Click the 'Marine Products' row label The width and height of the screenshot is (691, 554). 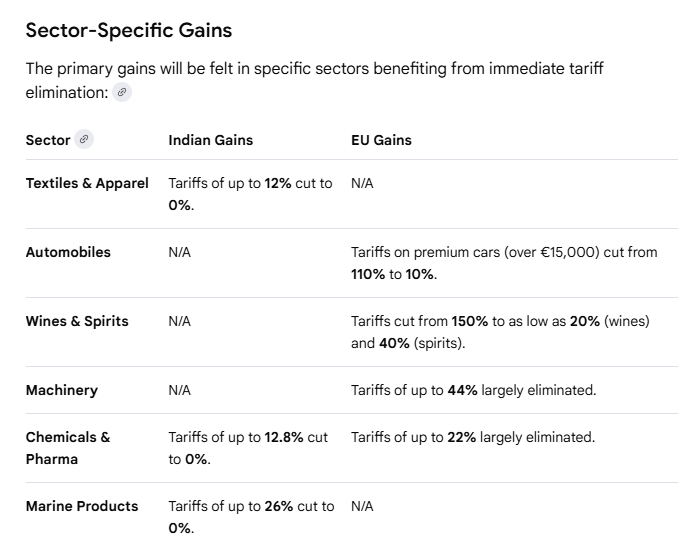(82, 506)
